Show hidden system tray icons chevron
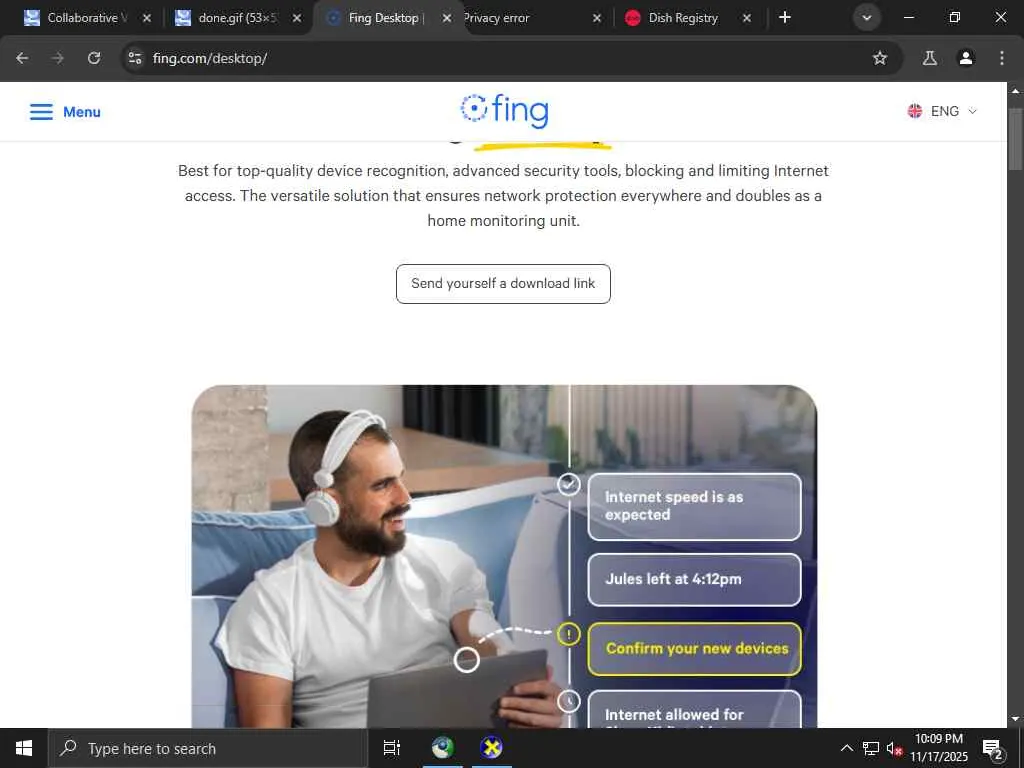This screenshot has height=768, width=1024. coord(846,748)
